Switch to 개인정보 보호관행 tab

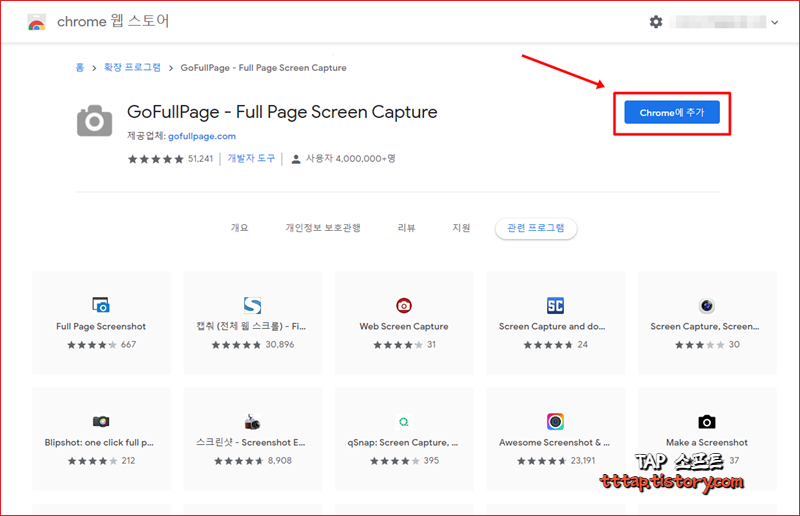(323, 228)
